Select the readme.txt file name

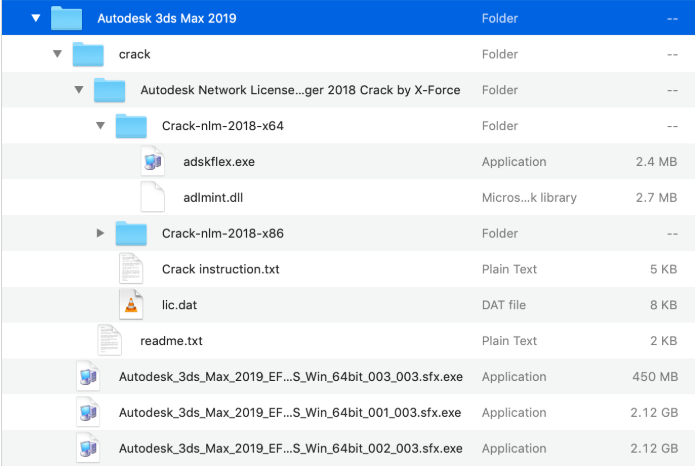click(x=172, y=341)
